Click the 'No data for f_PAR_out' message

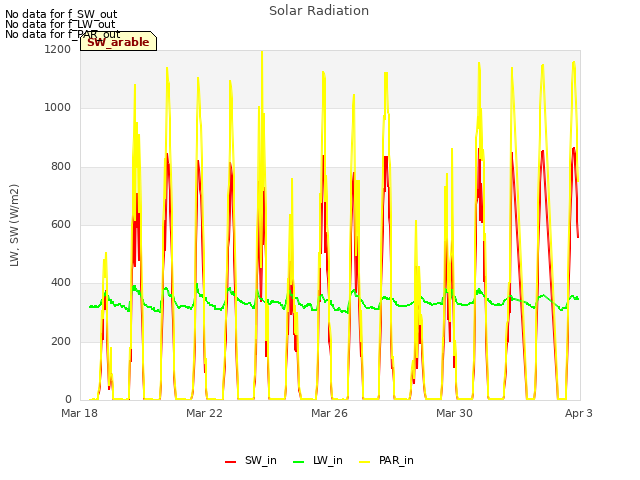pyautogui.click(x=62, y=34)
